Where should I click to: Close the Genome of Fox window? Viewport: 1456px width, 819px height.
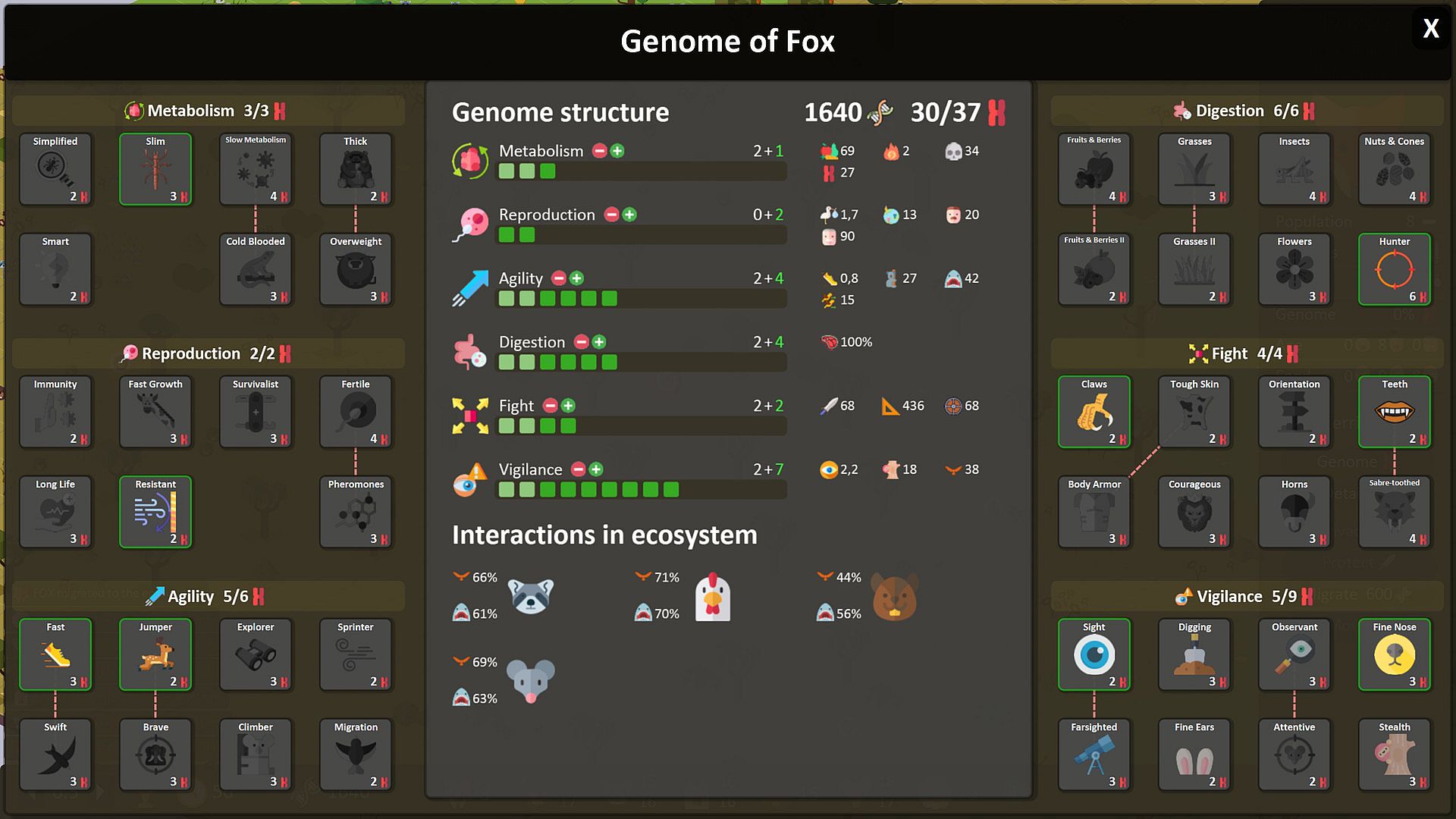point(1430,29)
